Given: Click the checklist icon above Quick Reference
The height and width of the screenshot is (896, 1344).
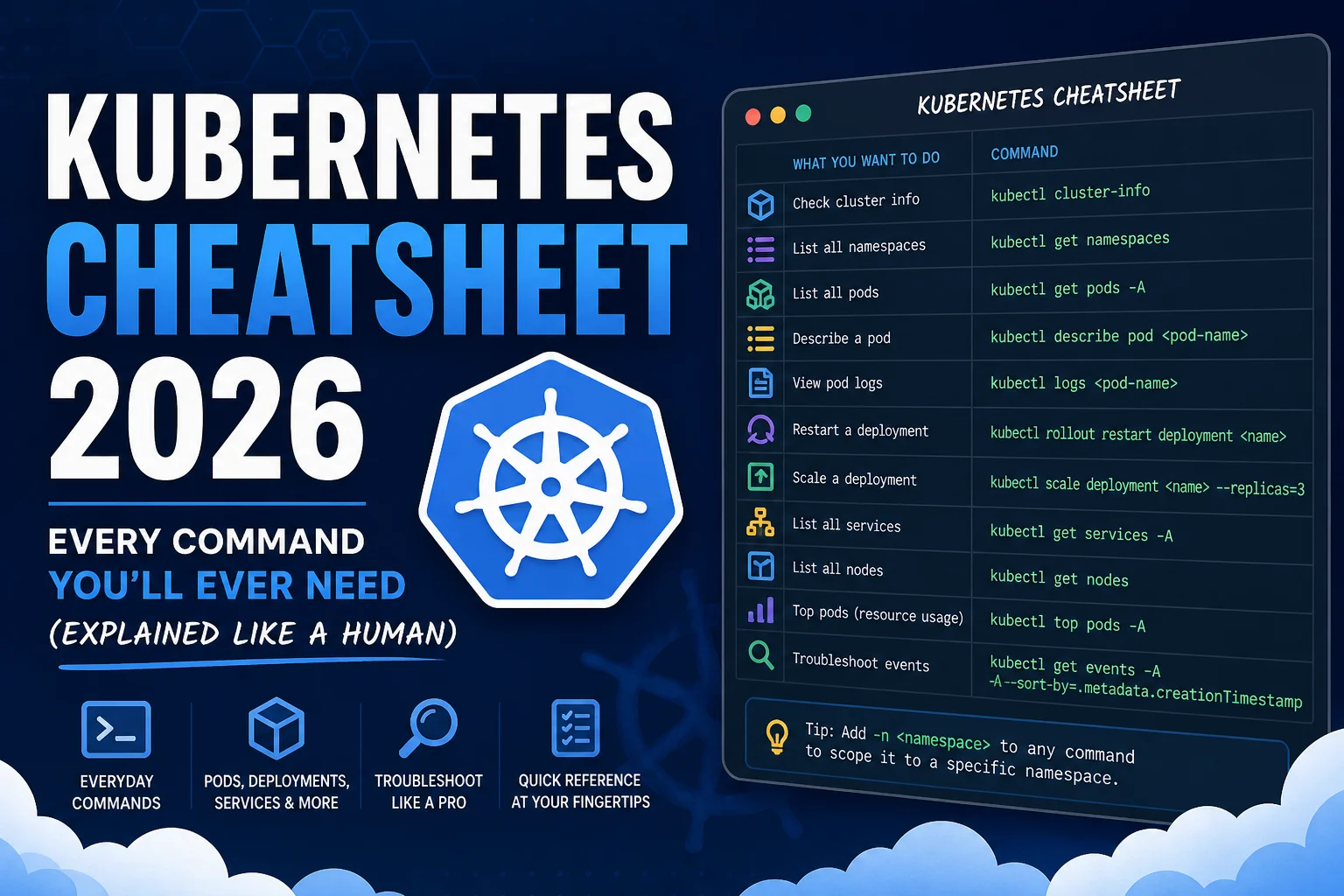Looking at the screenshot, I should [x=576, y=728].
